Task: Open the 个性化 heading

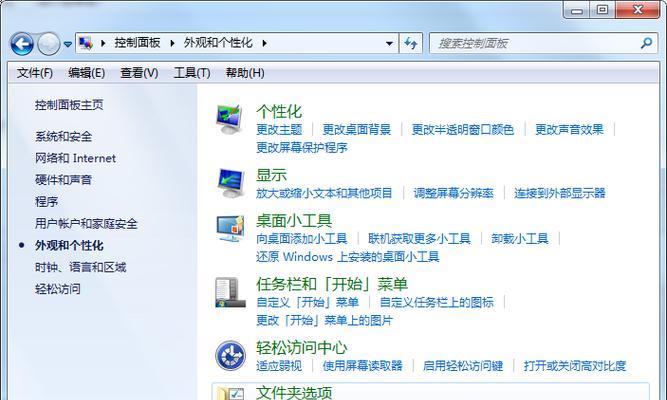Action: [x=279, y=111]
